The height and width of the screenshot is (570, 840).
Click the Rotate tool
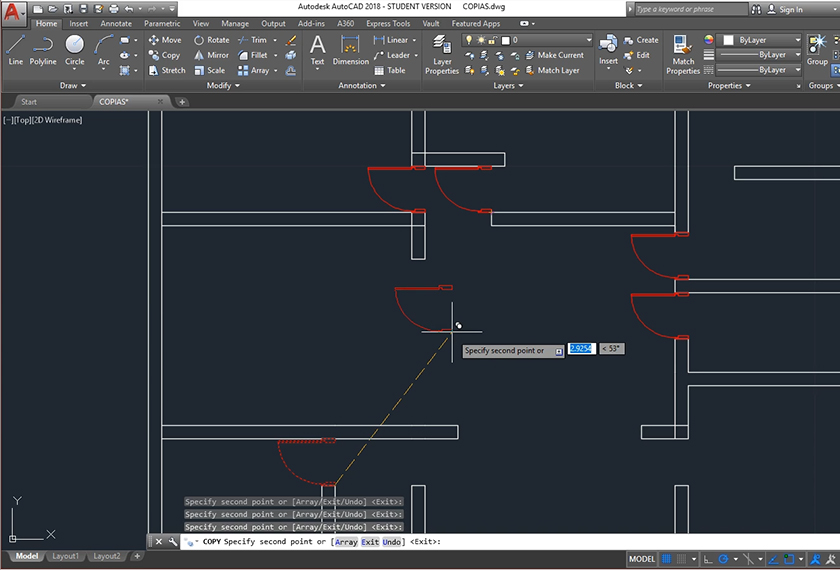[x=210, y=40]
